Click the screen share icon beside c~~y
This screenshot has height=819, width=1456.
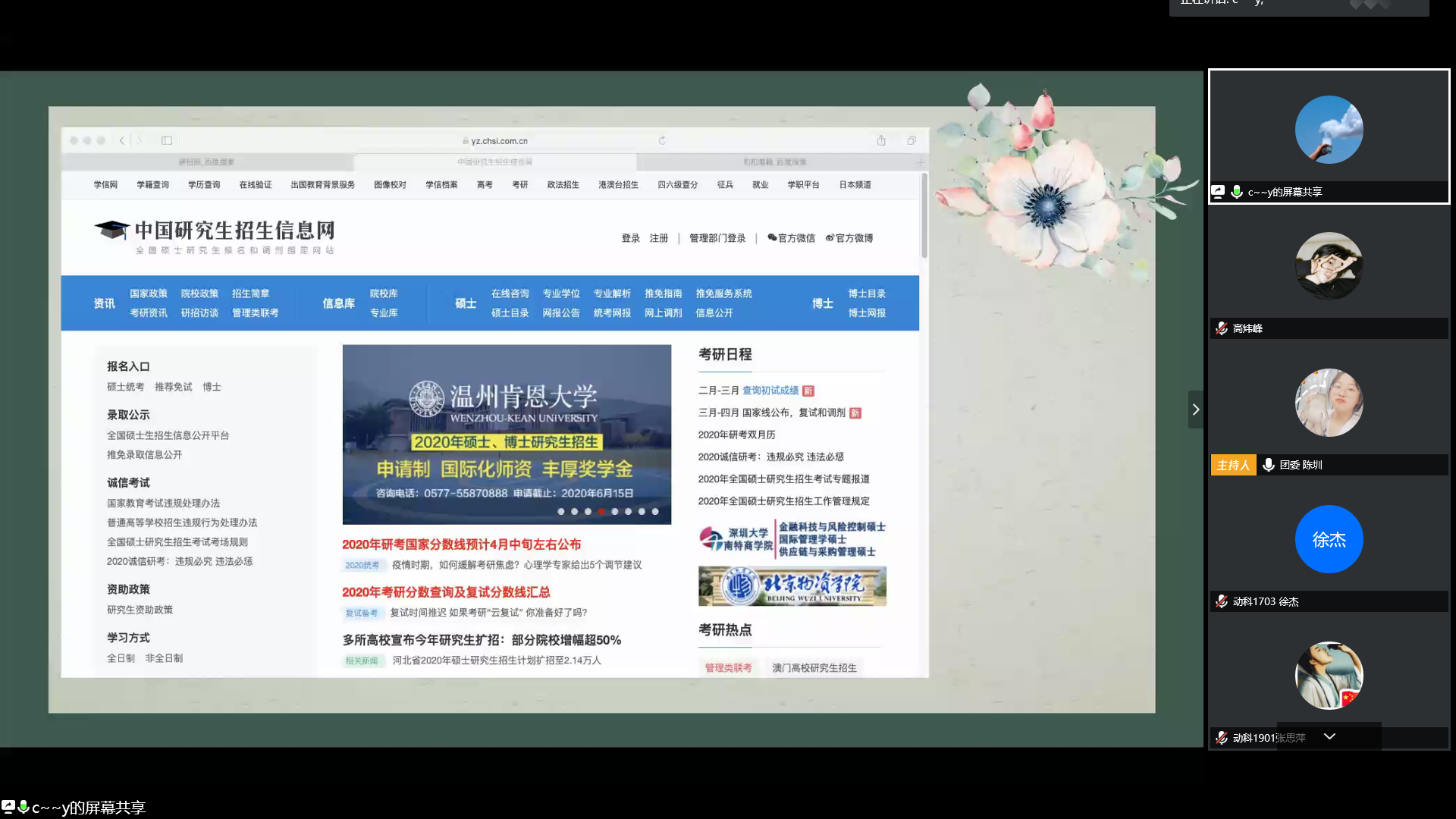[x=1218, y=192]
